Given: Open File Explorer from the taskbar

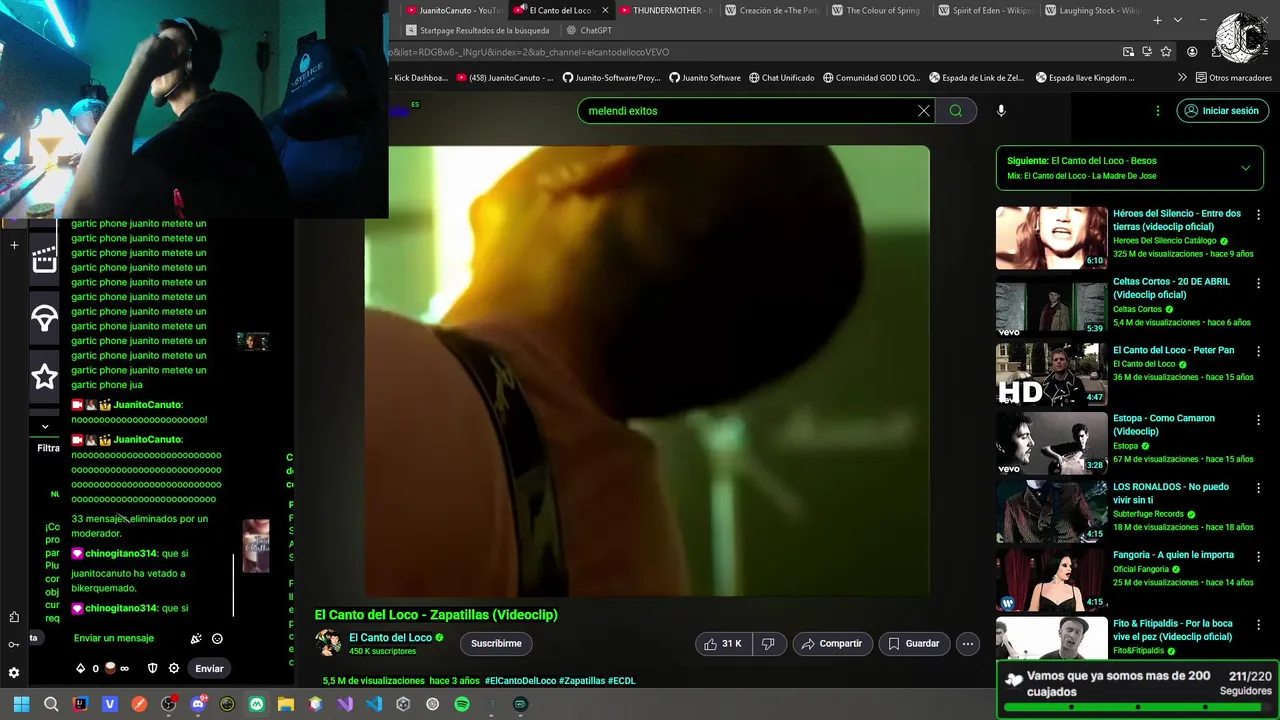Looking at the screenshot, I should point(286,704).
